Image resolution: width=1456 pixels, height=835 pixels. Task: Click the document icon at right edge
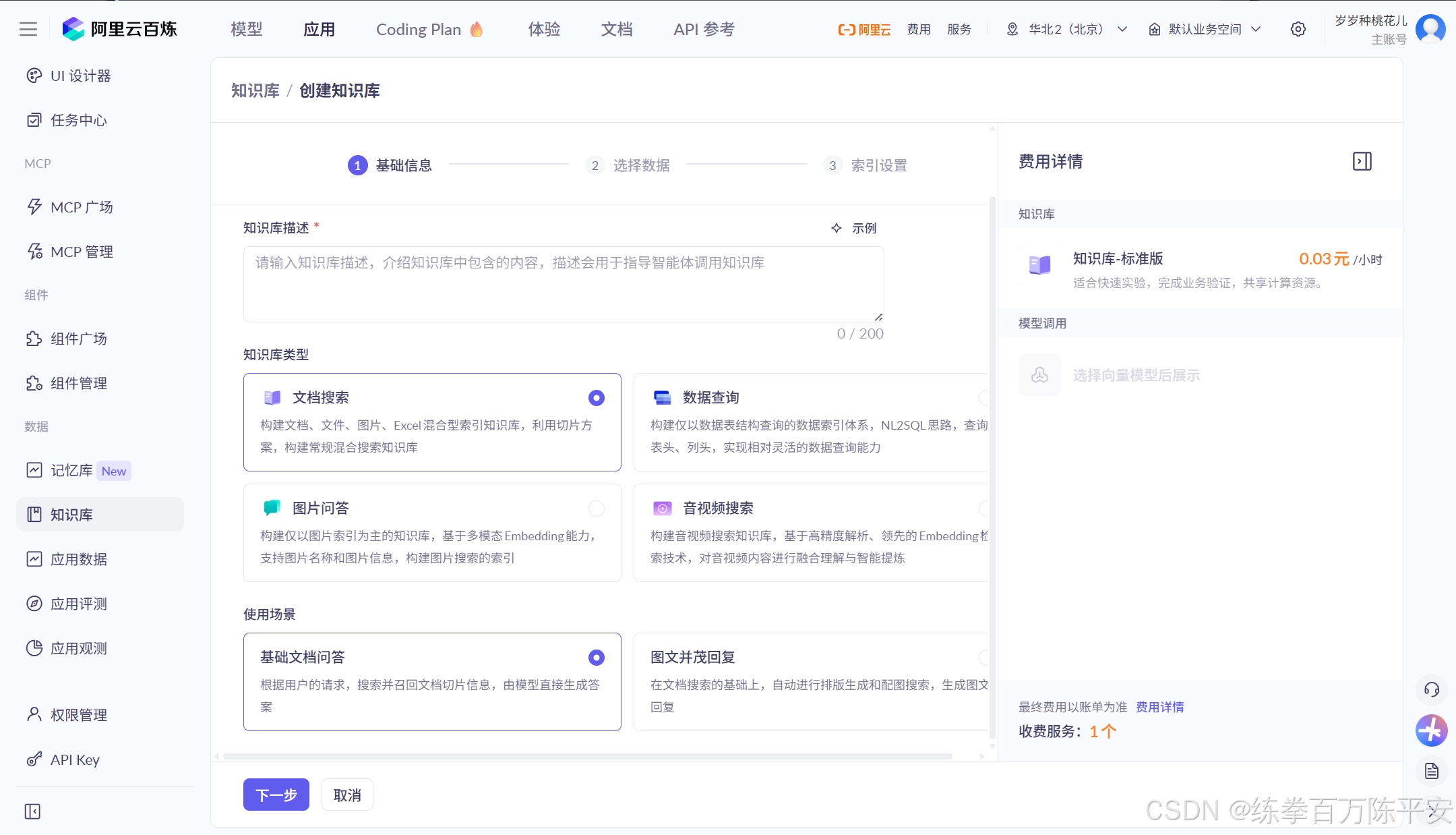pos(1431,771)
